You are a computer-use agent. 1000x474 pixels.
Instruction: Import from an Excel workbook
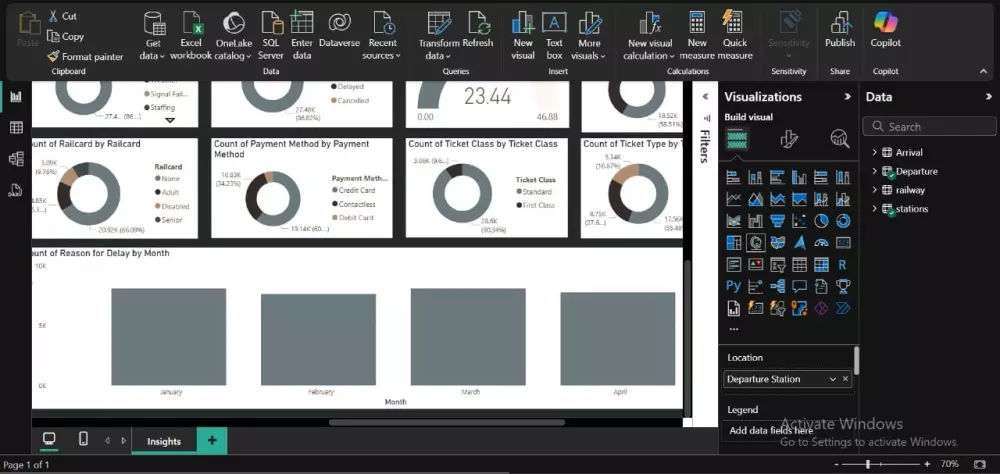pos(191,36)
